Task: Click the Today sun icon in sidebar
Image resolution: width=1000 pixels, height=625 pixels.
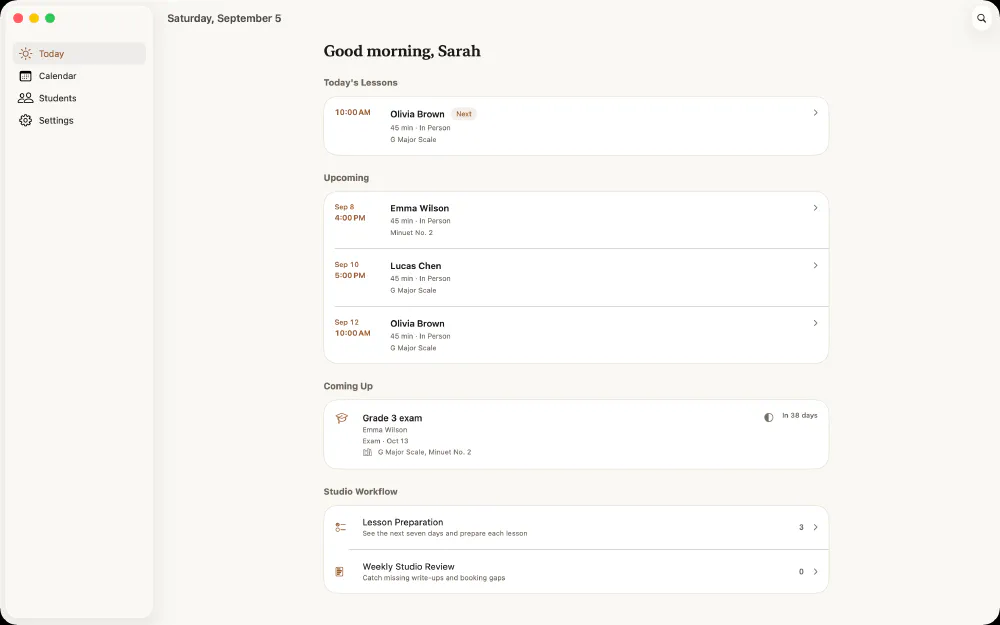Action: [x=26, y=54]
